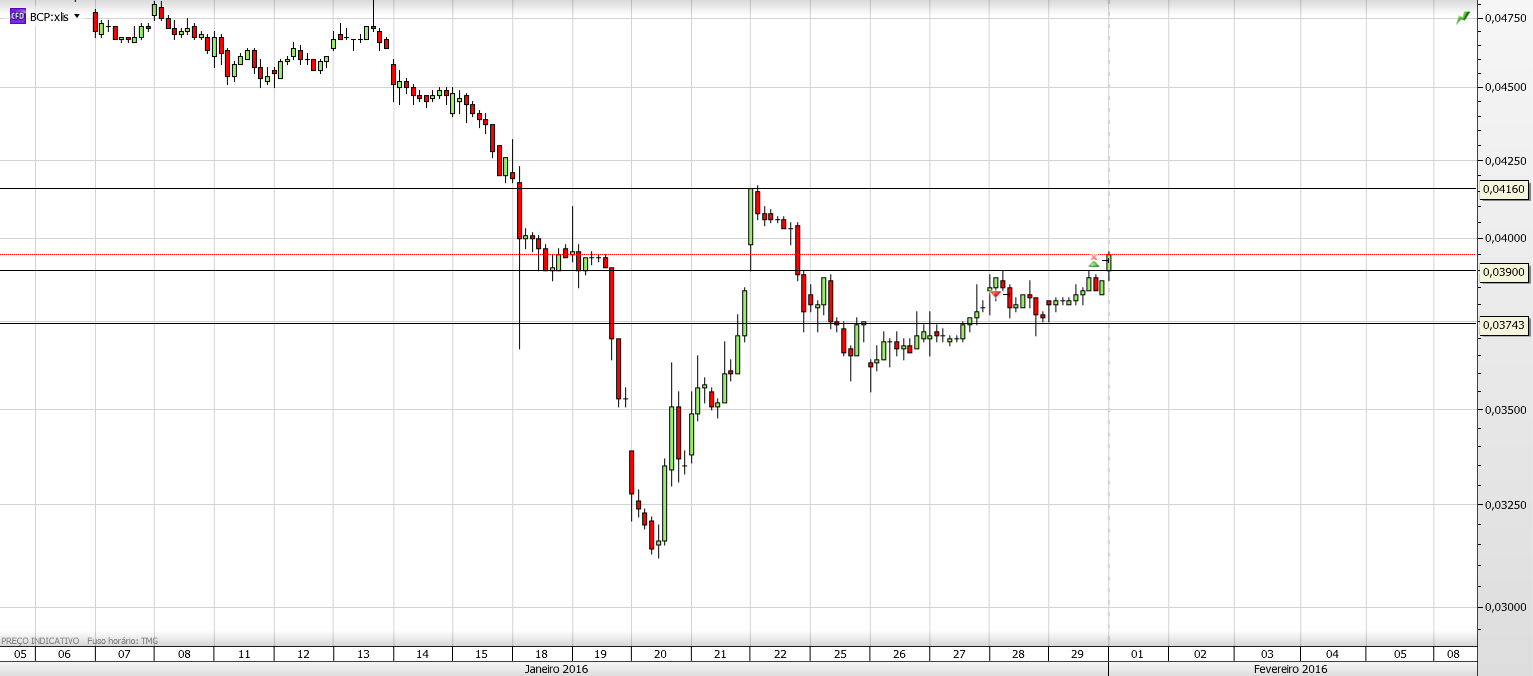Click the purple CFD instrument icon
The width and height of the screenshot is (1533, 676).
pyautogui.click(x=17, y=16)
